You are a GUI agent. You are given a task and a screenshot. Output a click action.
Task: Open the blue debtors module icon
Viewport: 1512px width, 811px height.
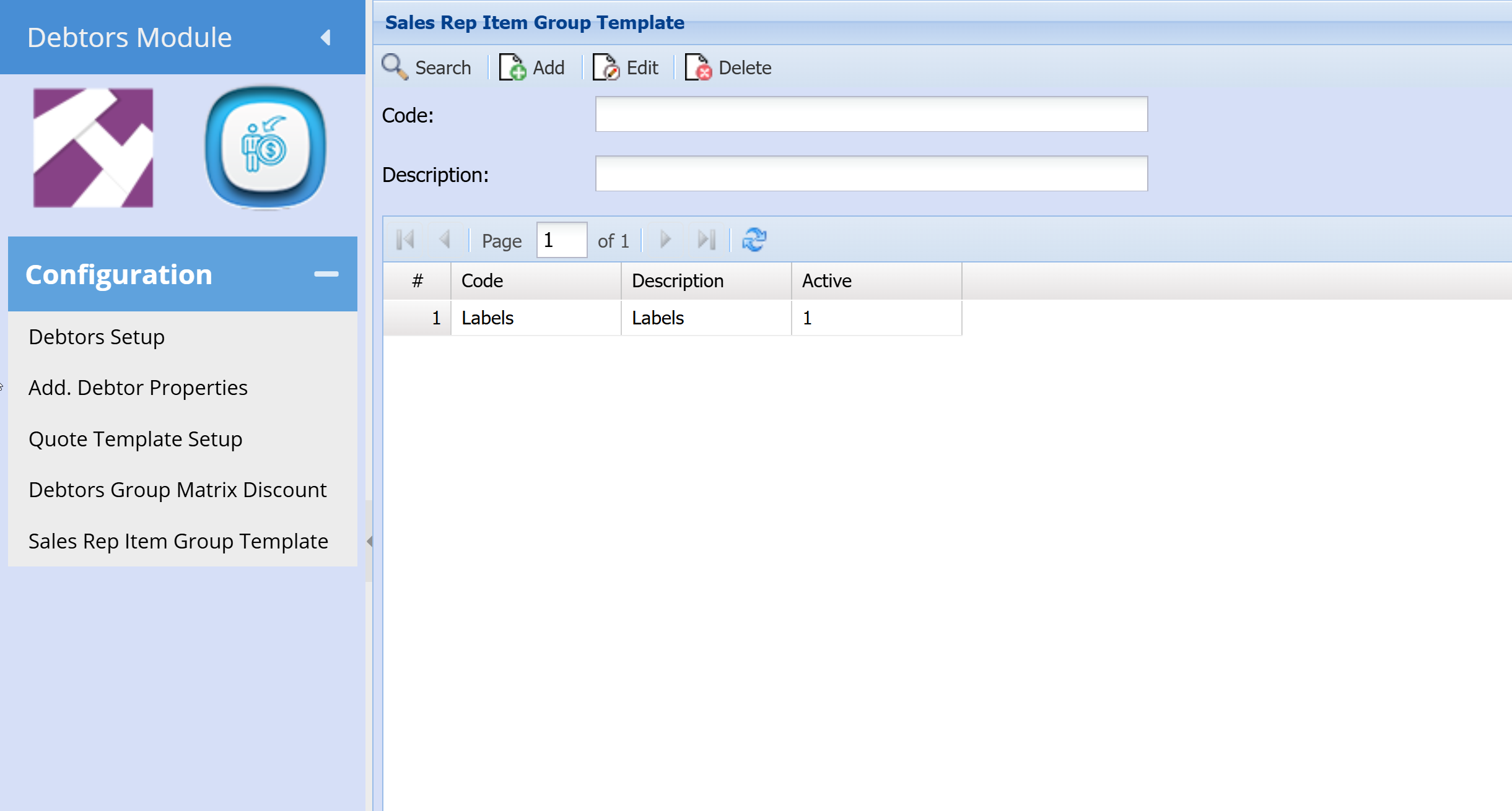[265, 147]
